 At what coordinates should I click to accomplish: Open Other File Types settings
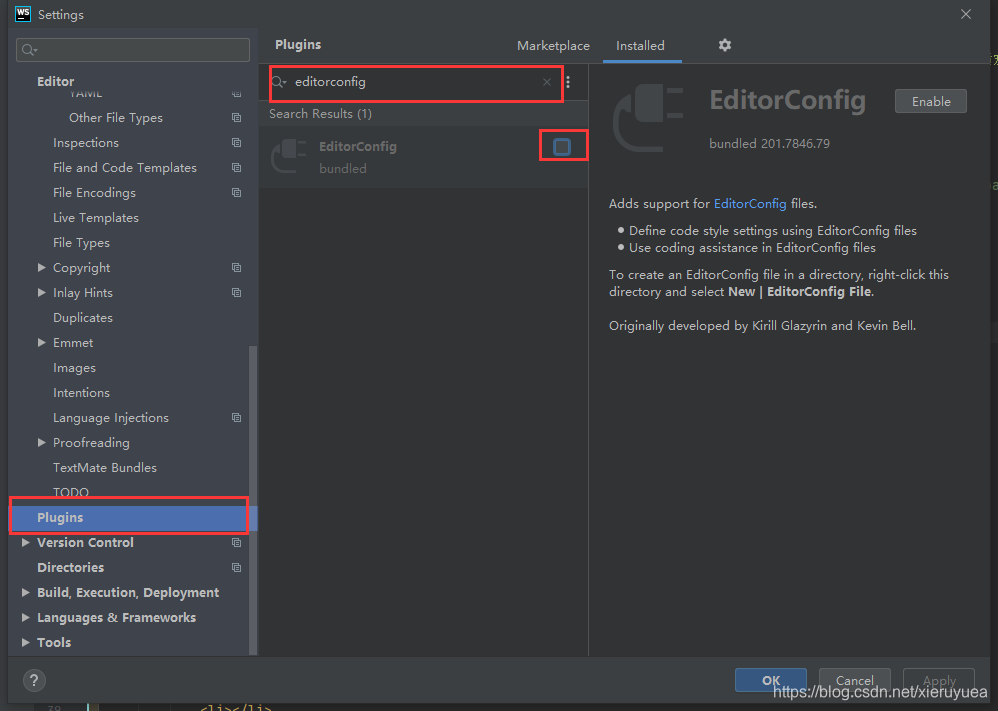(116, 118)
